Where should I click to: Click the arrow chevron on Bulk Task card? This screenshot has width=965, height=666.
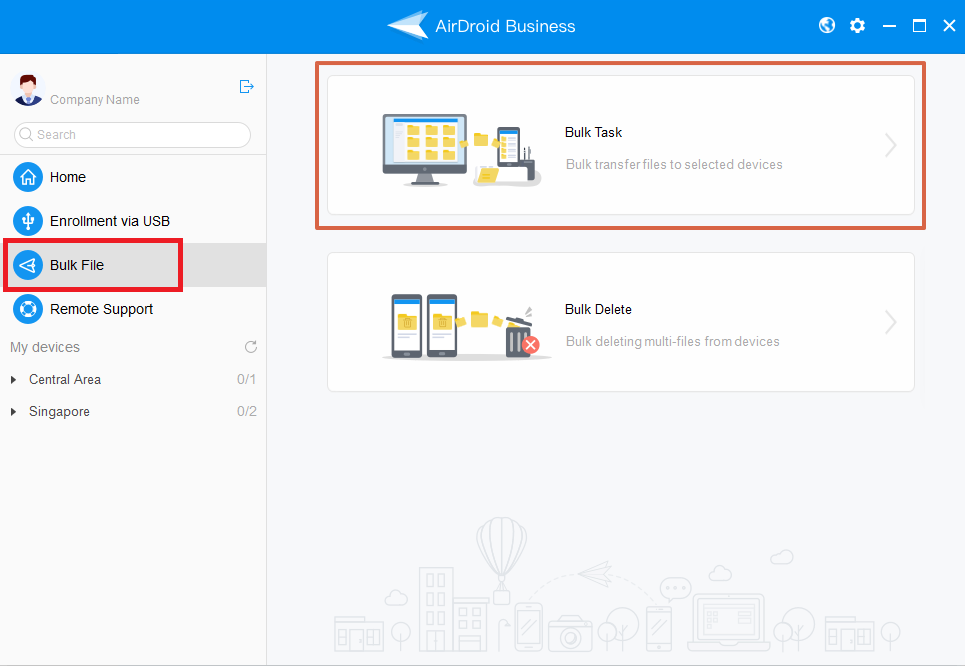pyautogui.click(x=890, y=146)
